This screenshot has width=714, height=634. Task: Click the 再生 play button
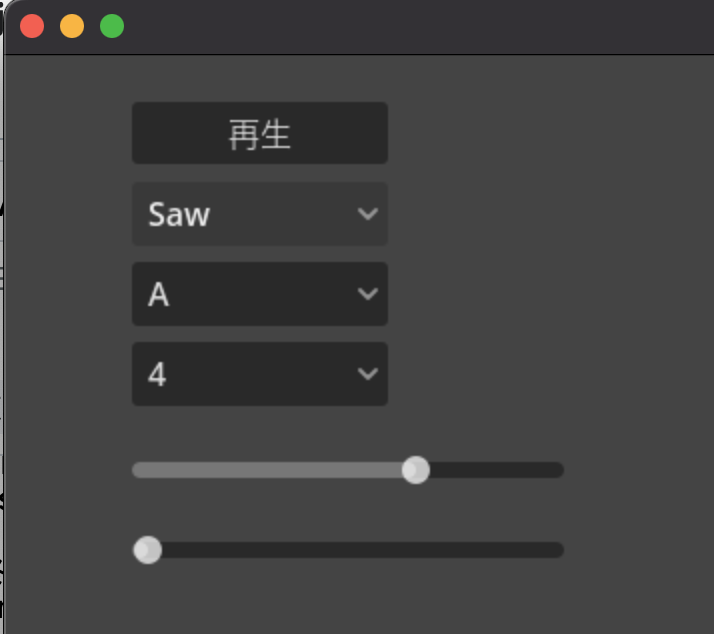260,133
